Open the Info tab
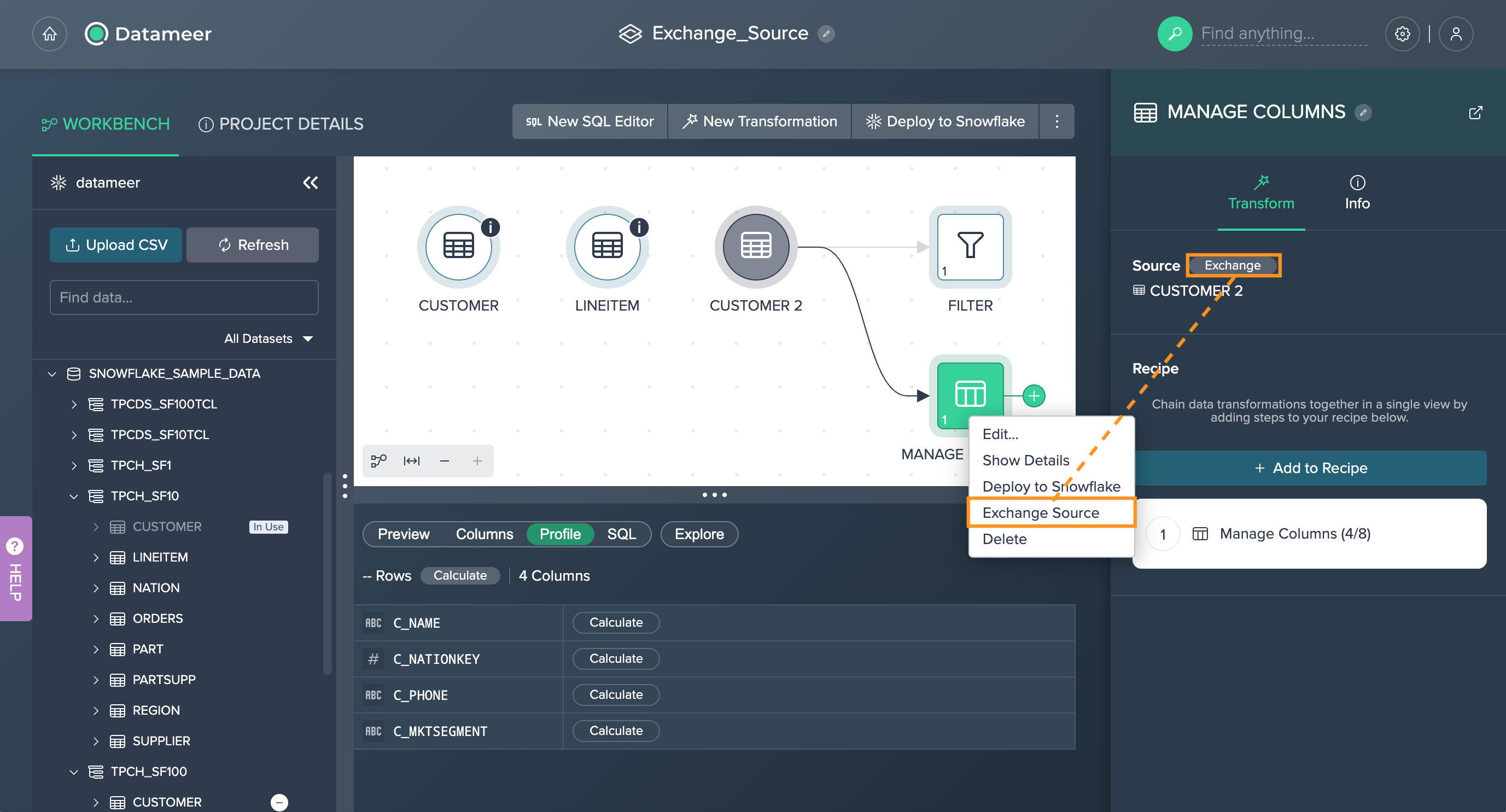This screenshot has height=812, width=1506. (x=1357, y=193)
